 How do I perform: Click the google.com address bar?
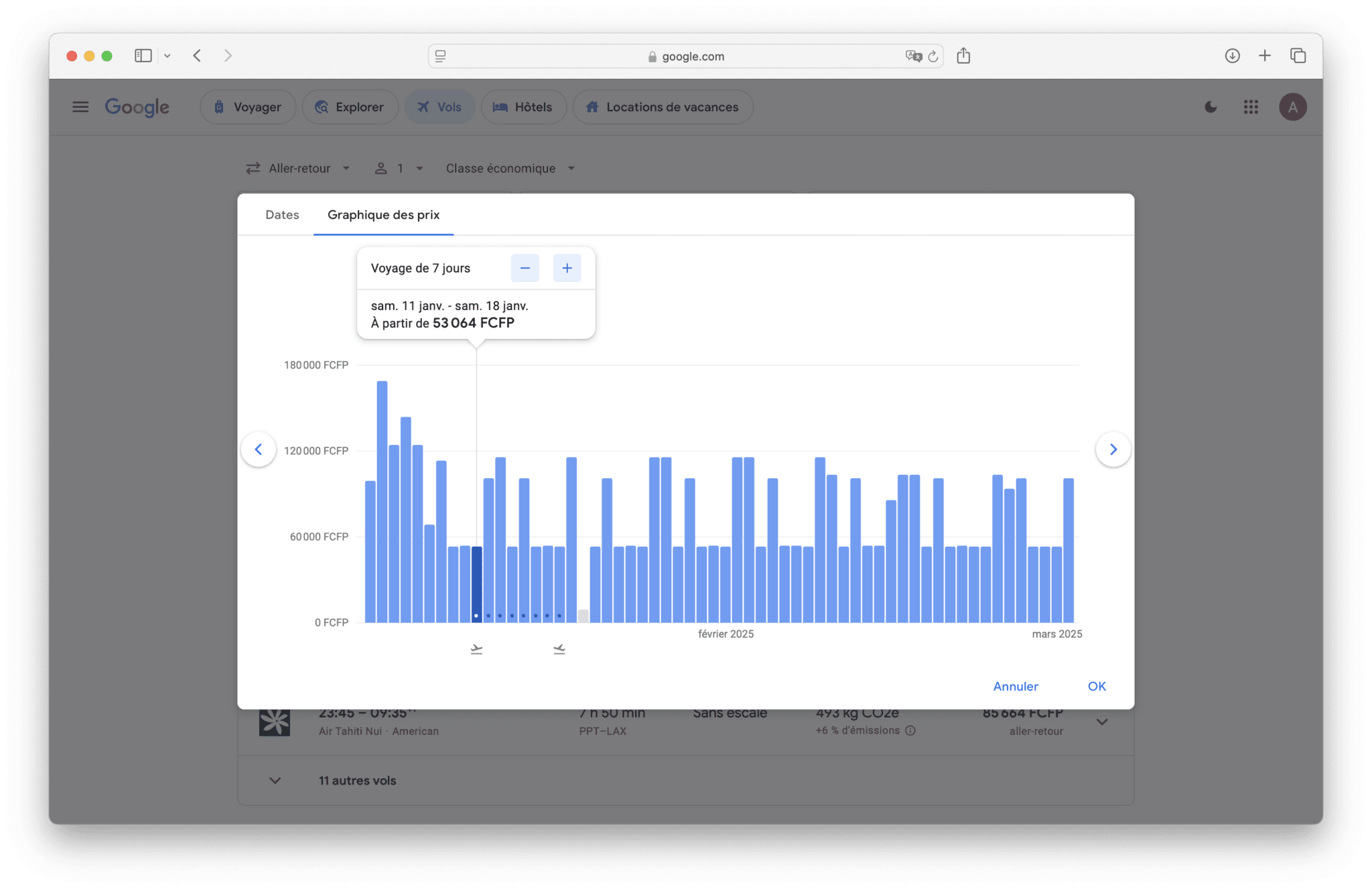[685, 56]
